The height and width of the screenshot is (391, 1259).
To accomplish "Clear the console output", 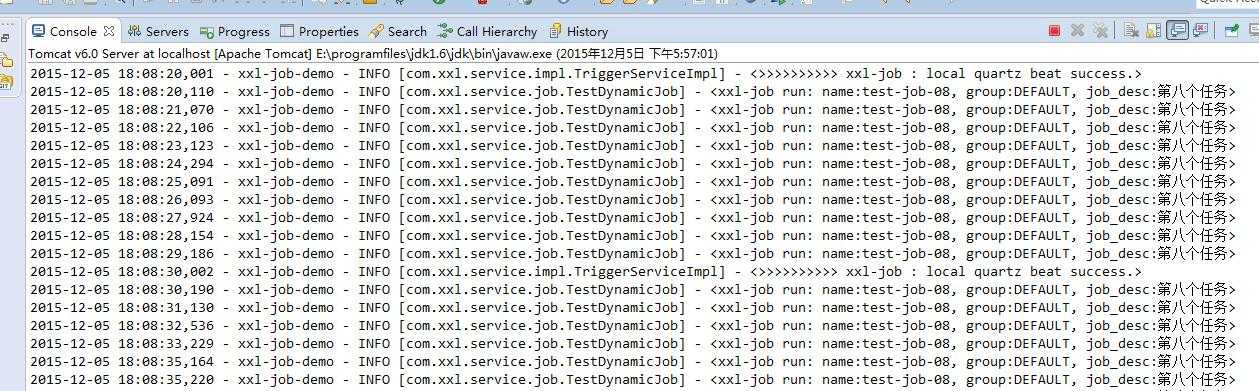I will click(1131, 31).
